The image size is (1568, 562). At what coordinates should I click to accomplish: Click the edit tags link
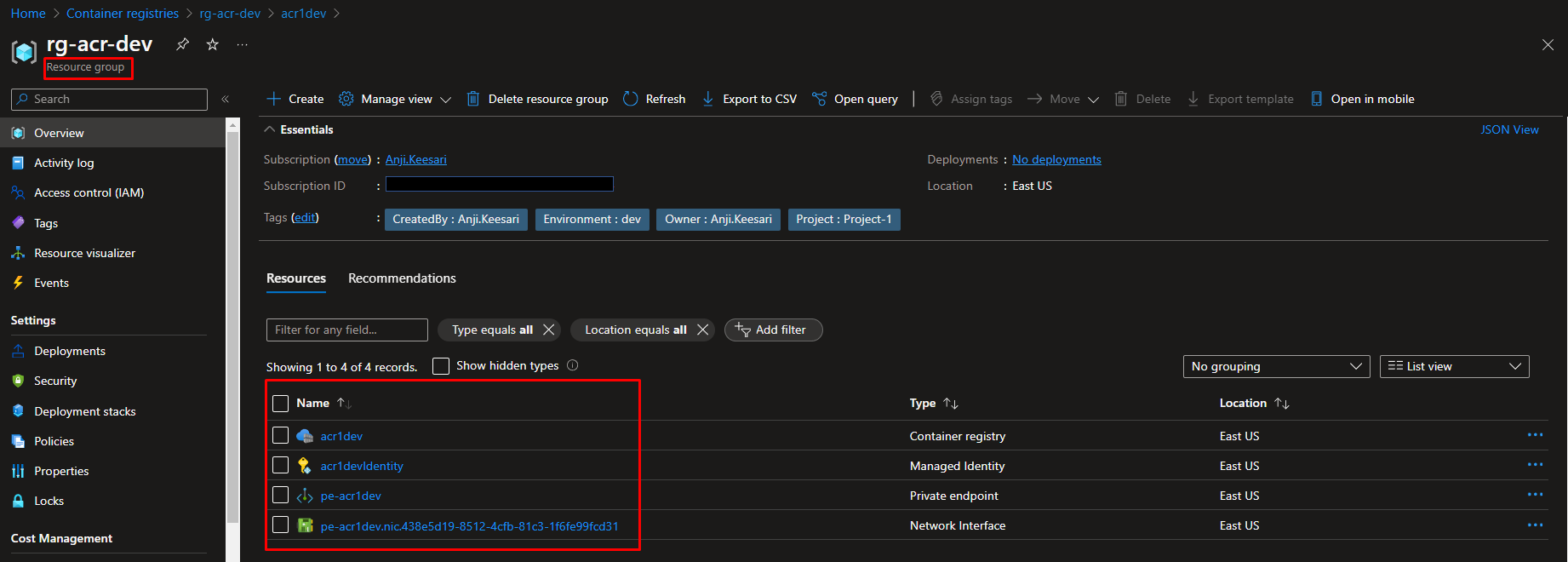305,217
